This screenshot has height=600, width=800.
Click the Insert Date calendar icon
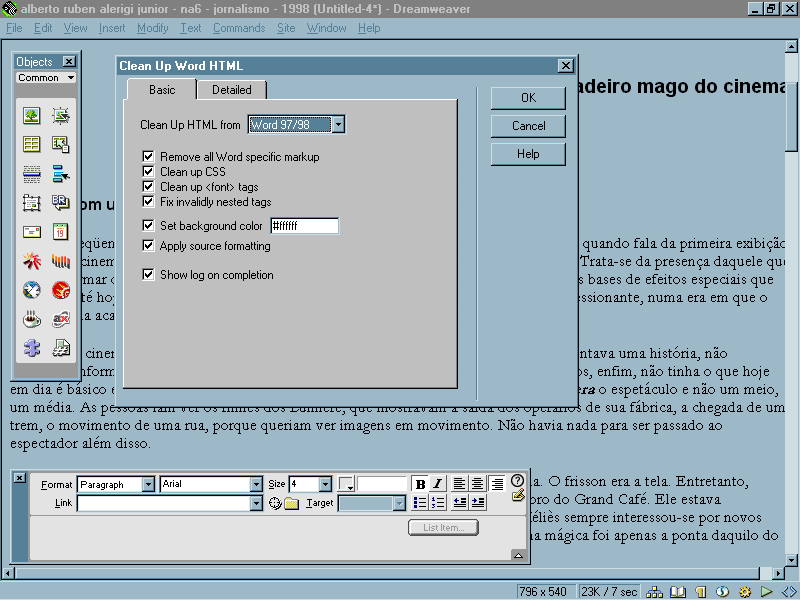tap(61, 232)
